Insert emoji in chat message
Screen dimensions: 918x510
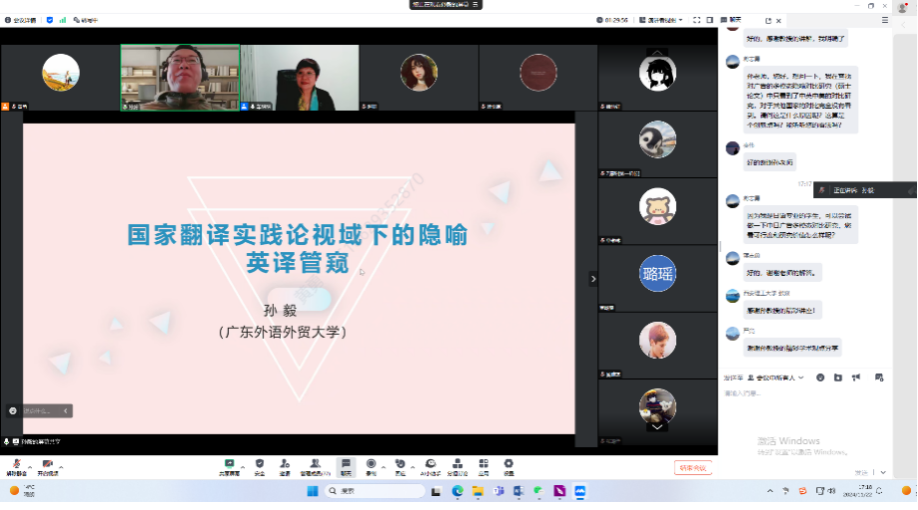pyautogui.click(x=820, y=378)
